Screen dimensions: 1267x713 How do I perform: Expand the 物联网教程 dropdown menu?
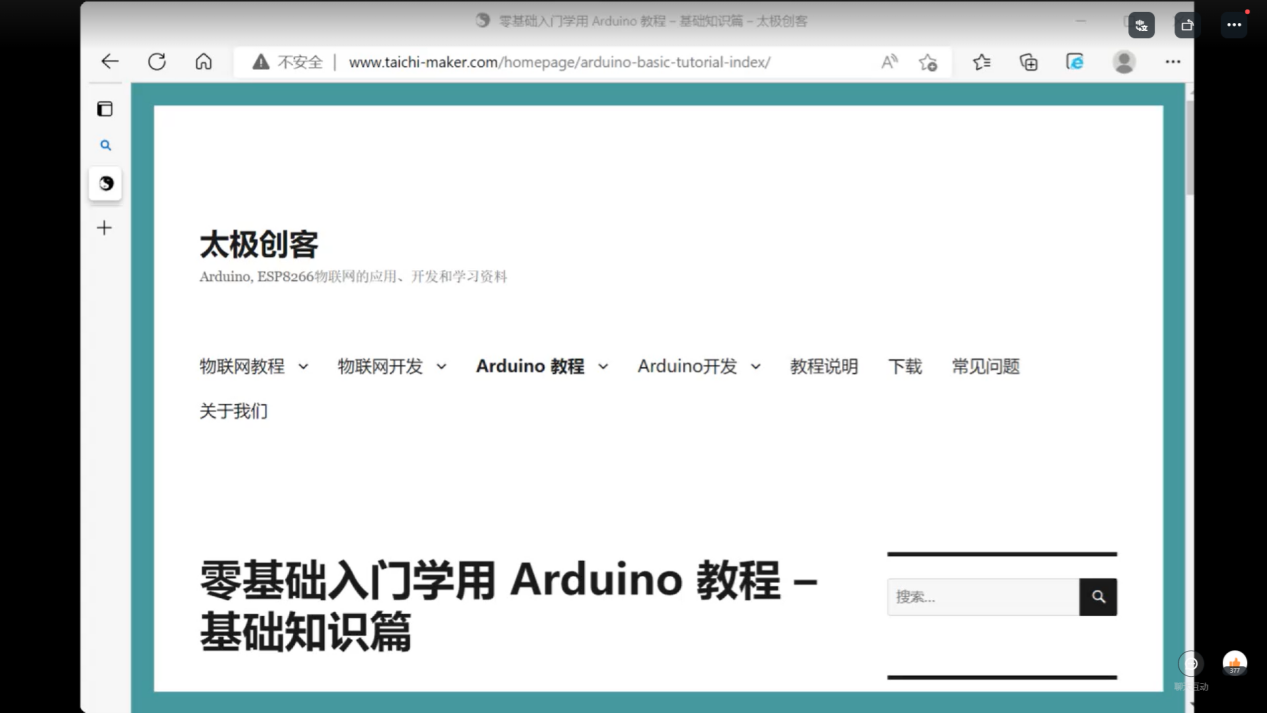(x=303, y=367)
